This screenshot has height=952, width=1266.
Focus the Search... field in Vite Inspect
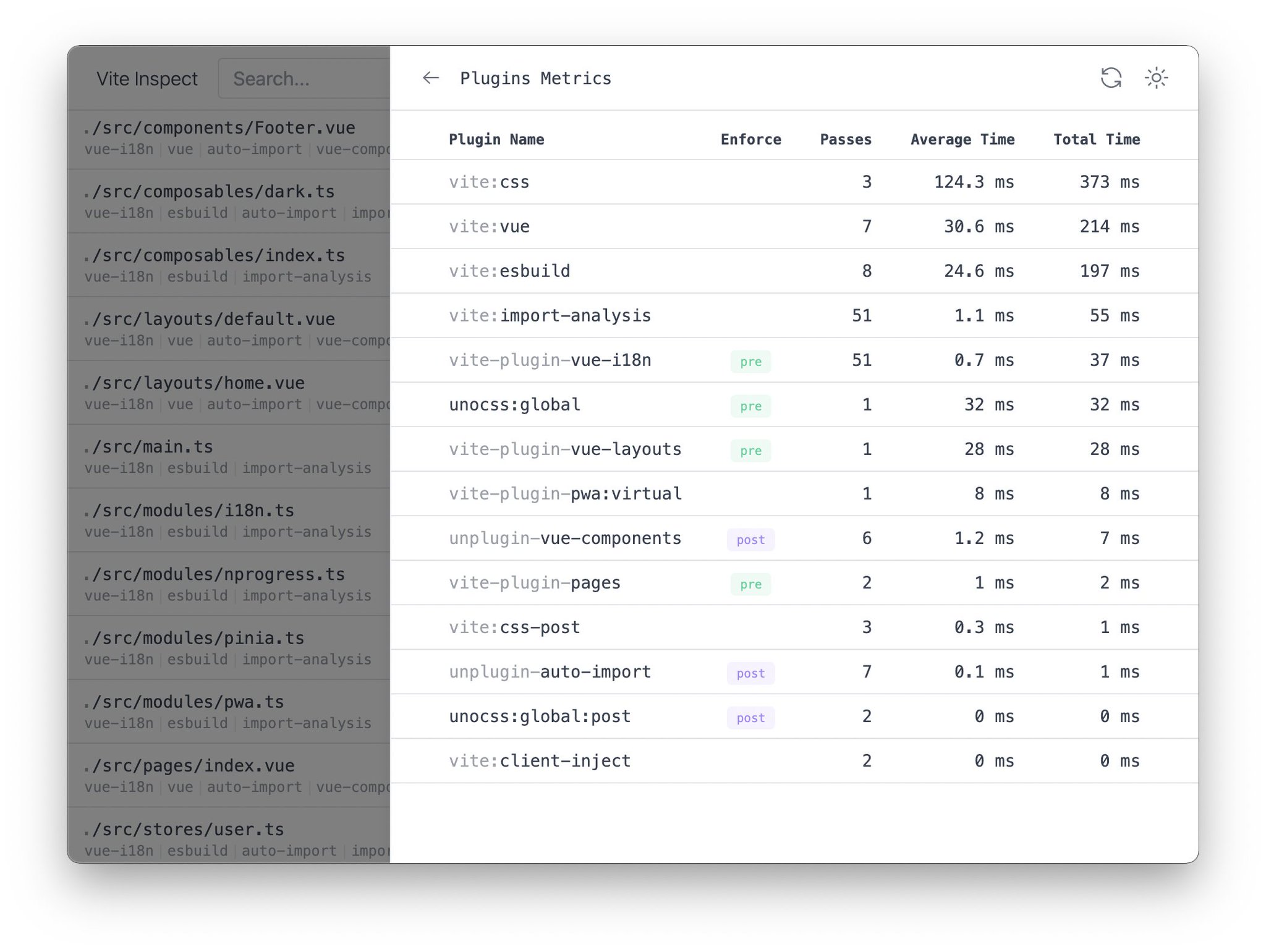(304, 79)
